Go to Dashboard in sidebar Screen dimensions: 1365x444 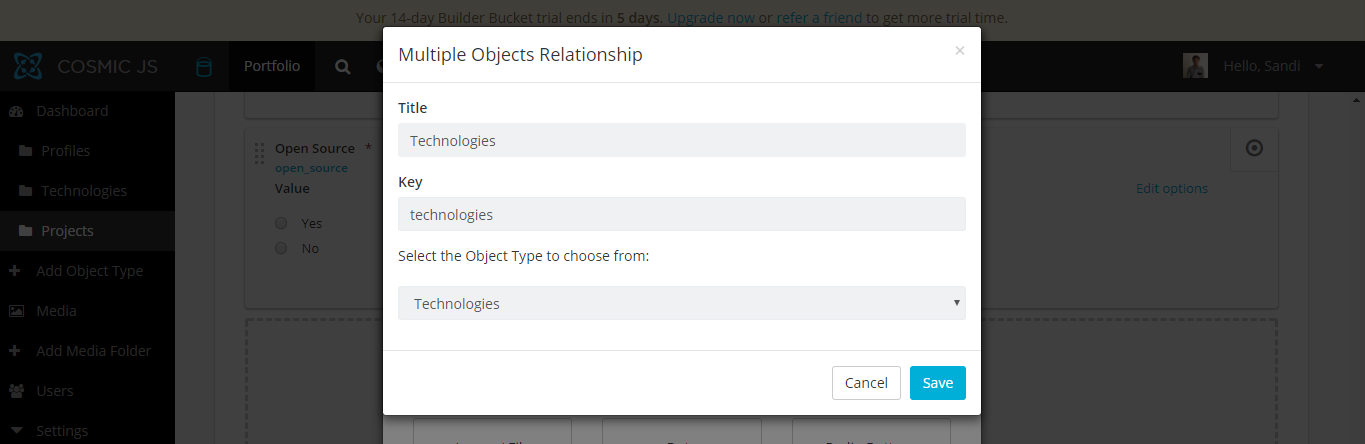[71, 111]
